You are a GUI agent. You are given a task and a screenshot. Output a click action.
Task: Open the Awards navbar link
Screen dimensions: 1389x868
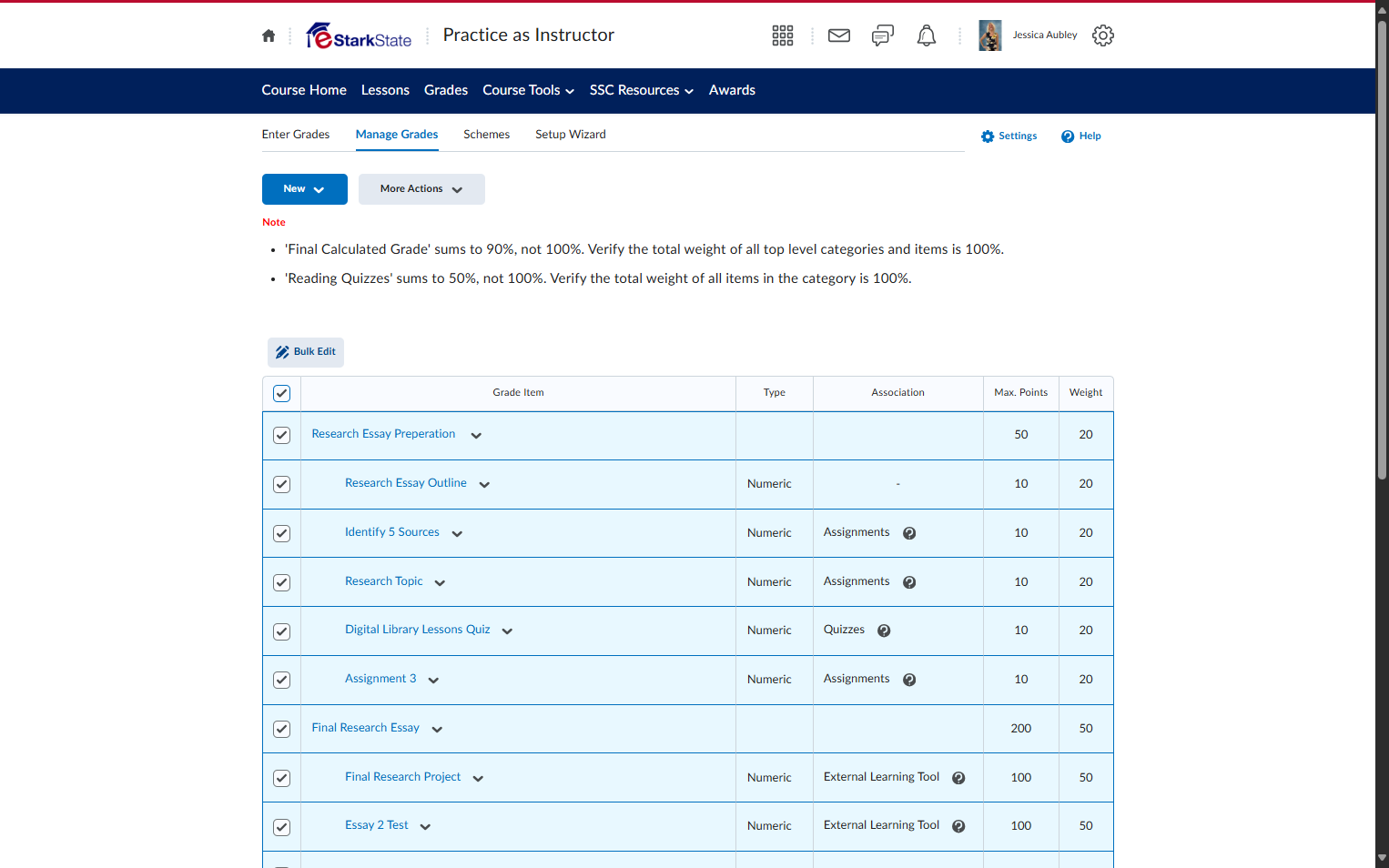pyautogui.click(x=732, y=90)
